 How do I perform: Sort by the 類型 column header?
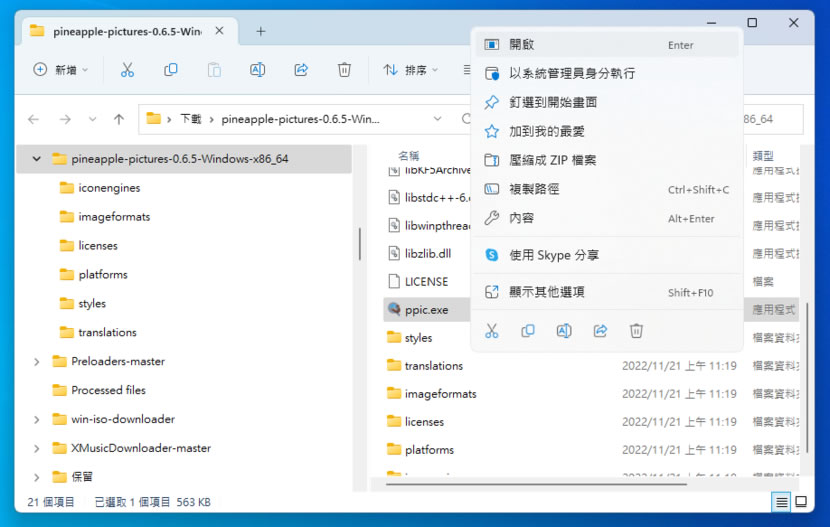pos(763,156)
